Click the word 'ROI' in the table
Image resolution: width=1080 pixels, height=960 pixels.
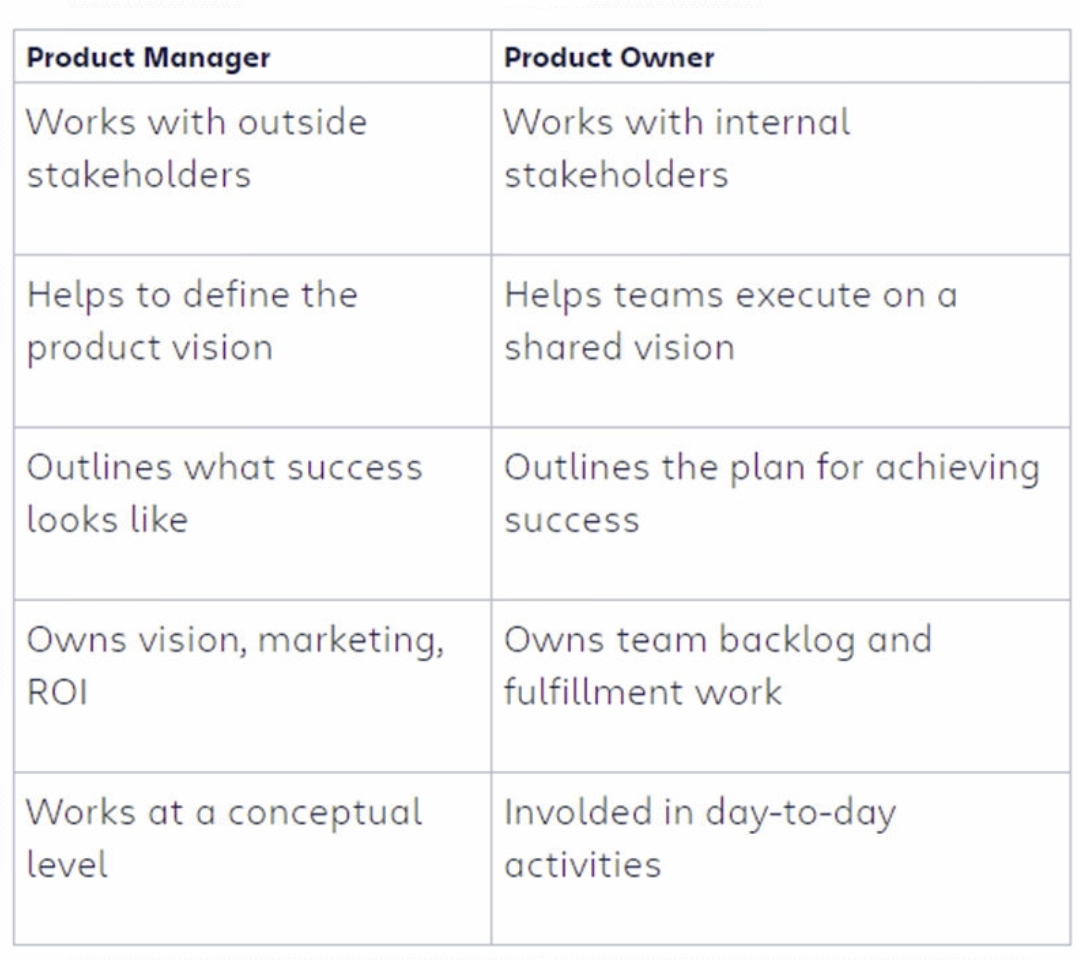tap(58, 692)
